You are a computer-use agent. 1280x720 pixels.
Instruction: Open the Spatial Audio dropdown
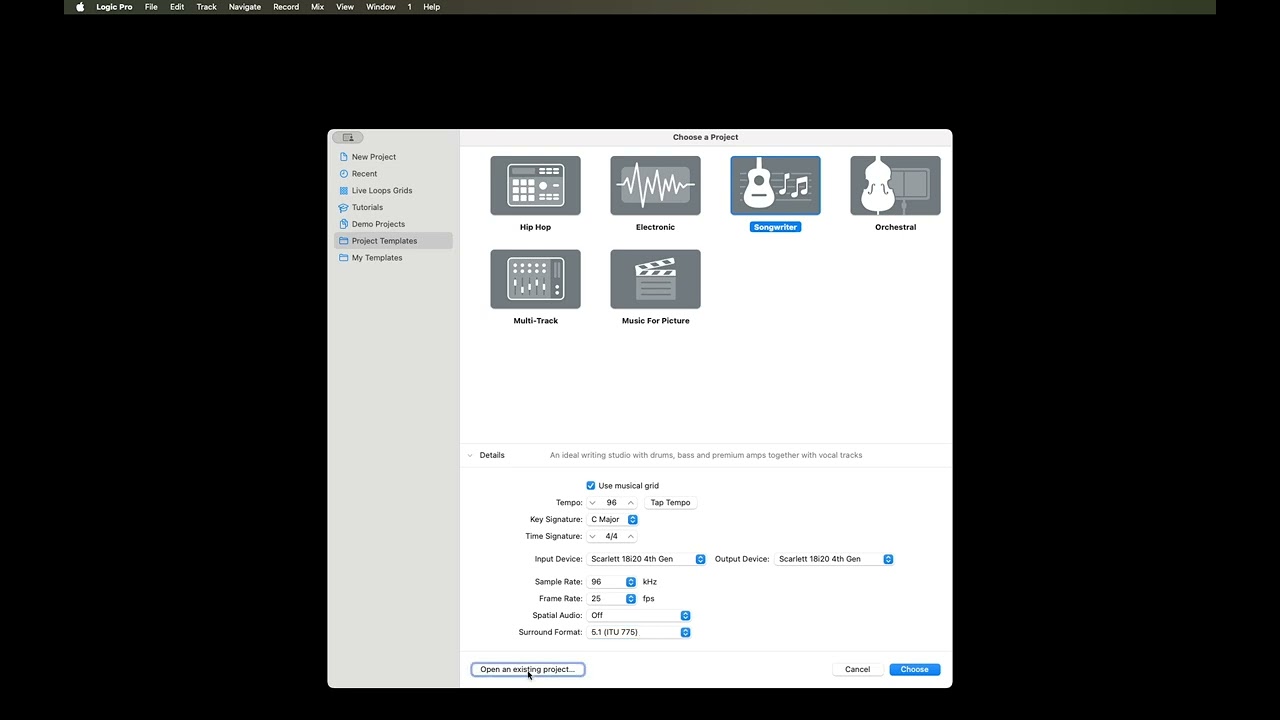(x=685, y=615)
